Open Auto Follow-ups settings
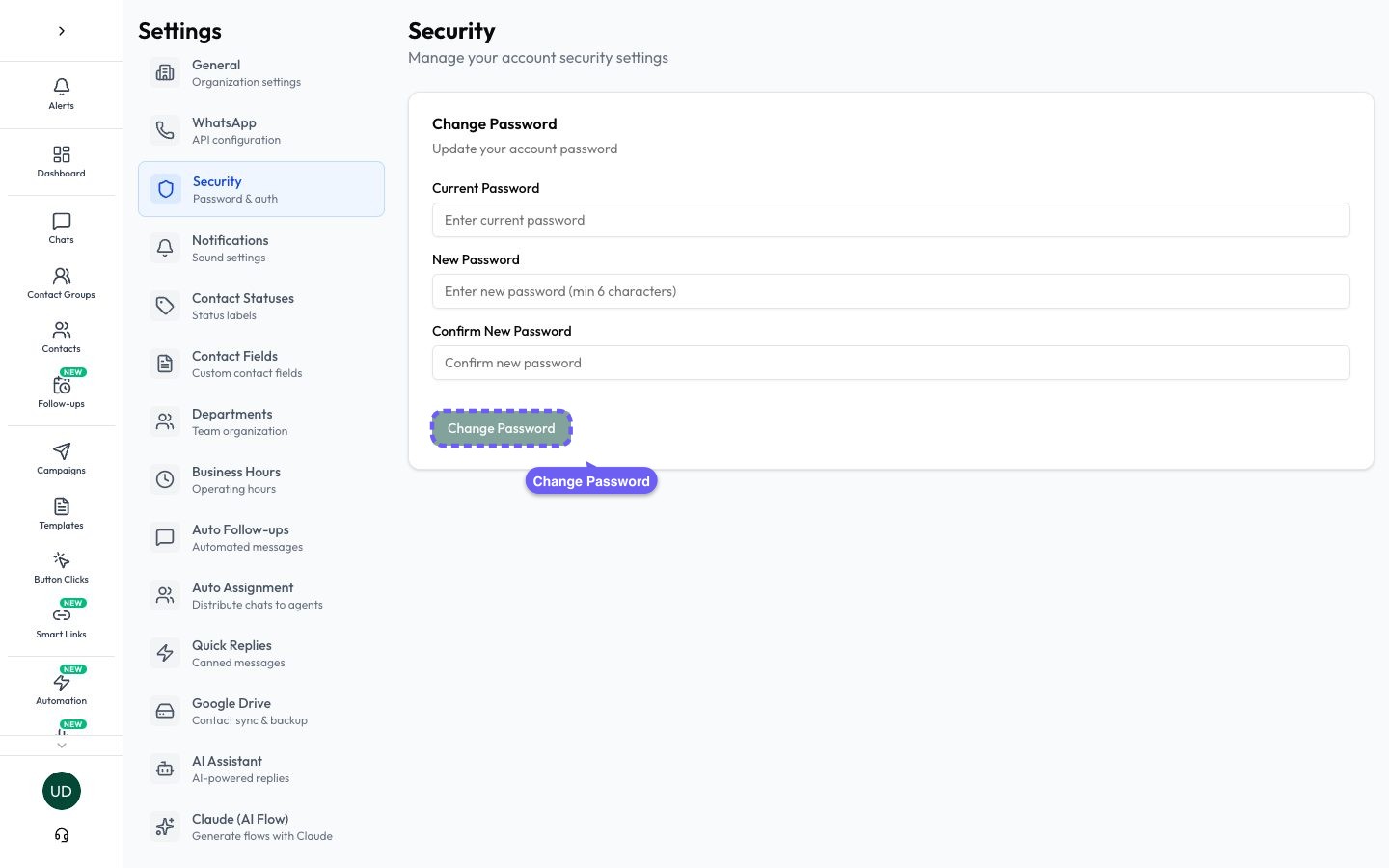The image size is (1389, 868). click(x=261, y=538)
